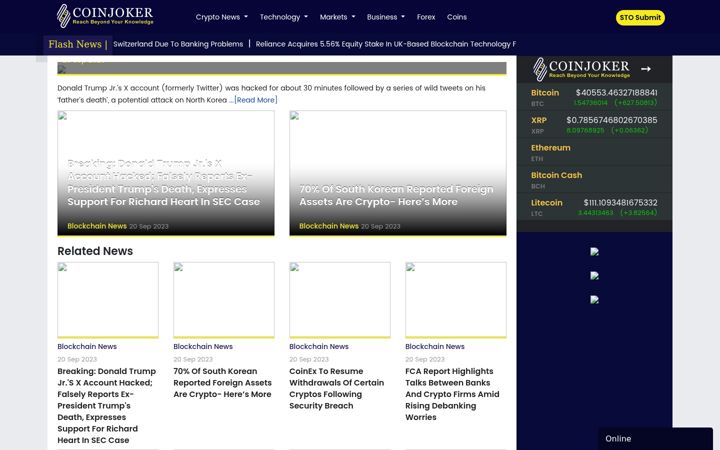Open headline FCA Report Highlights Talks Between Banks

click(x=452, y=394)
